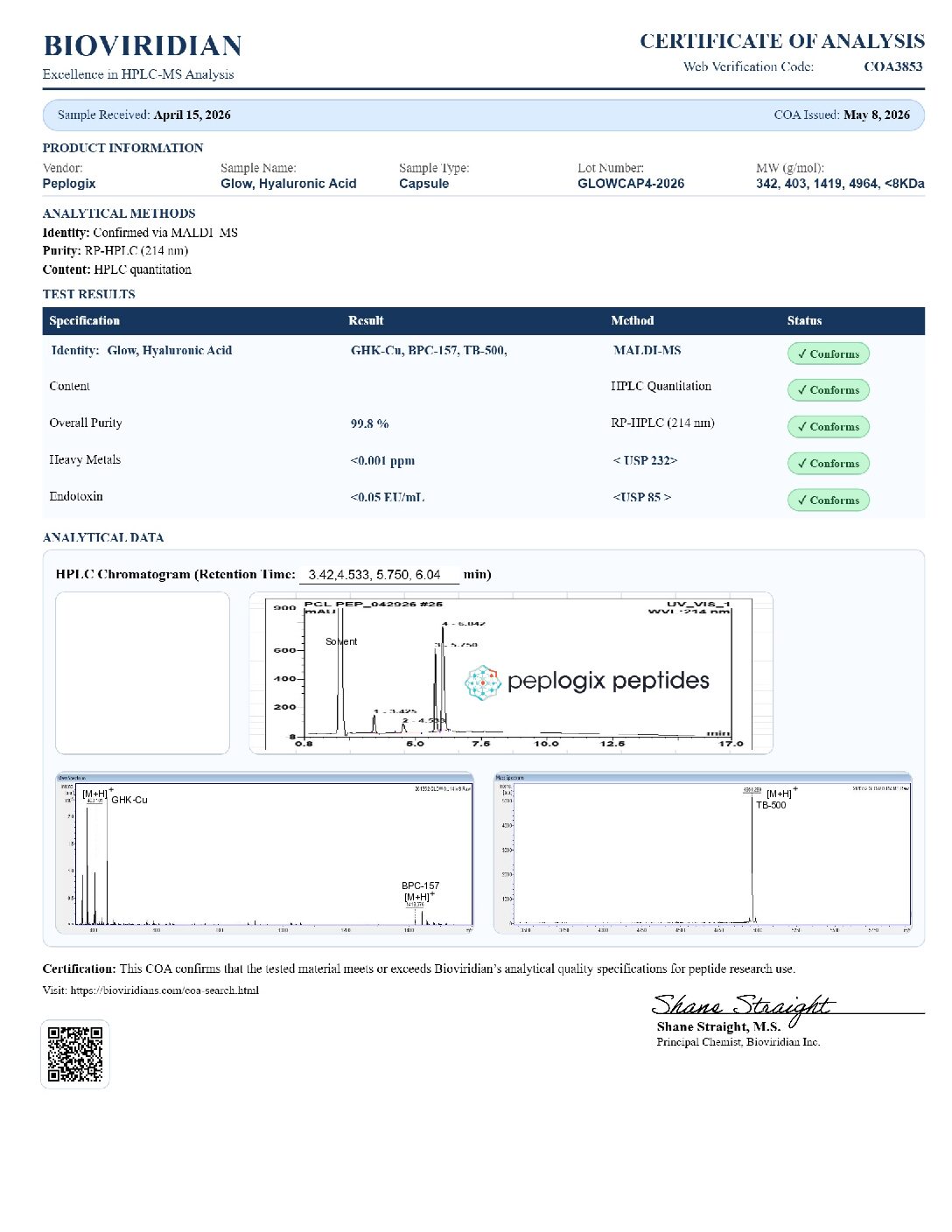Click the HPLC chromatogram image
The height and width of the screenshot is (1232, 952).
[511, 673]
